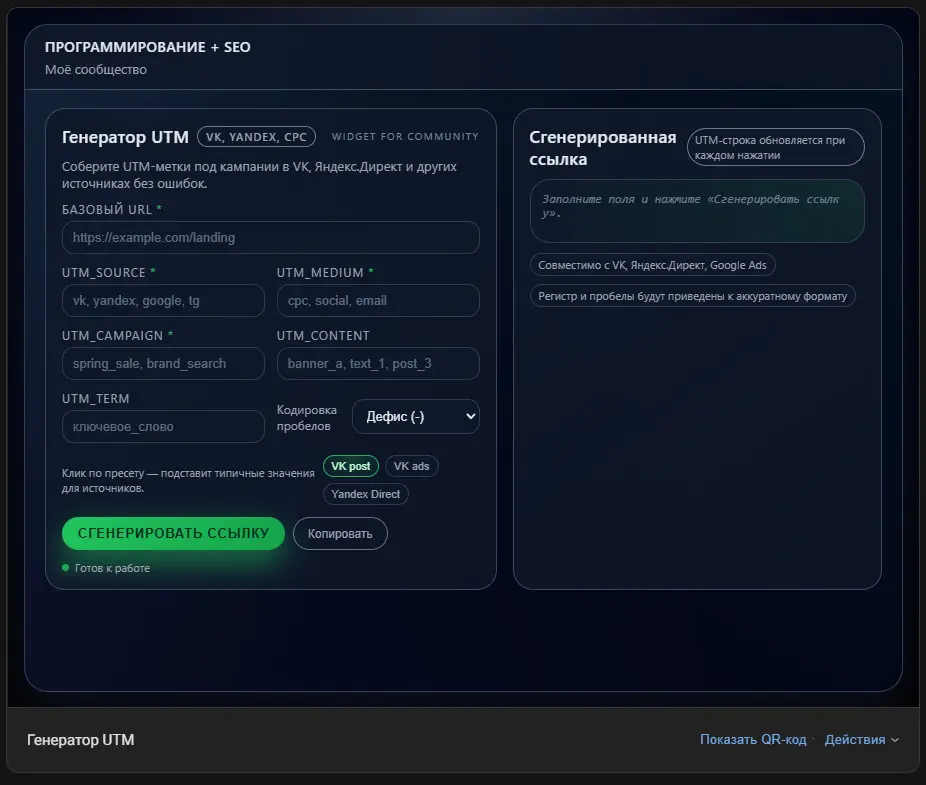Click the UTM_MEDIUM input field
Image resolution: width=926 pixels, height=785 pixels.
pos(378,301)
